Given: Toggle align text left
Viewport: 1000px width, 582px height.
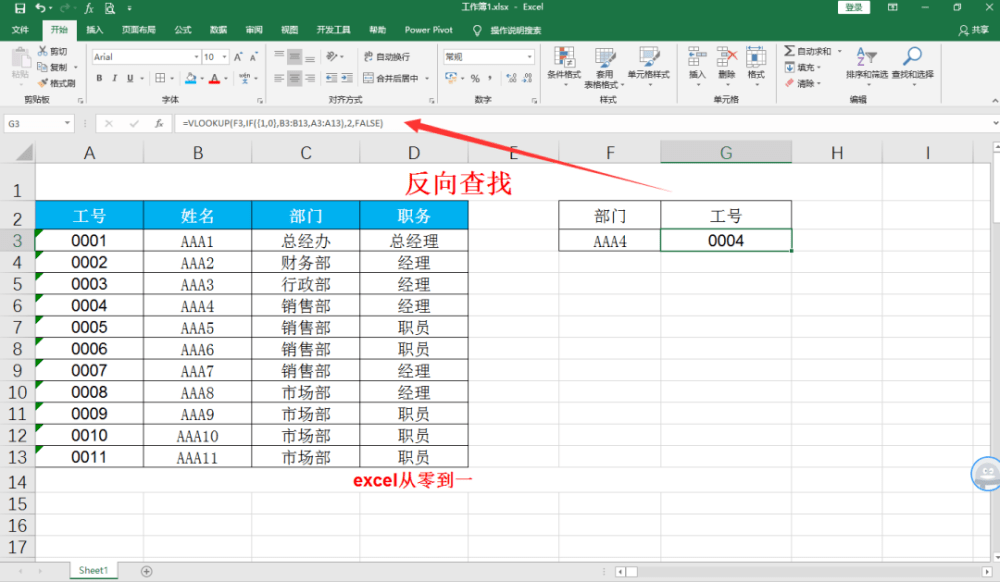Looking at the screenshot, I should [279, 78].
